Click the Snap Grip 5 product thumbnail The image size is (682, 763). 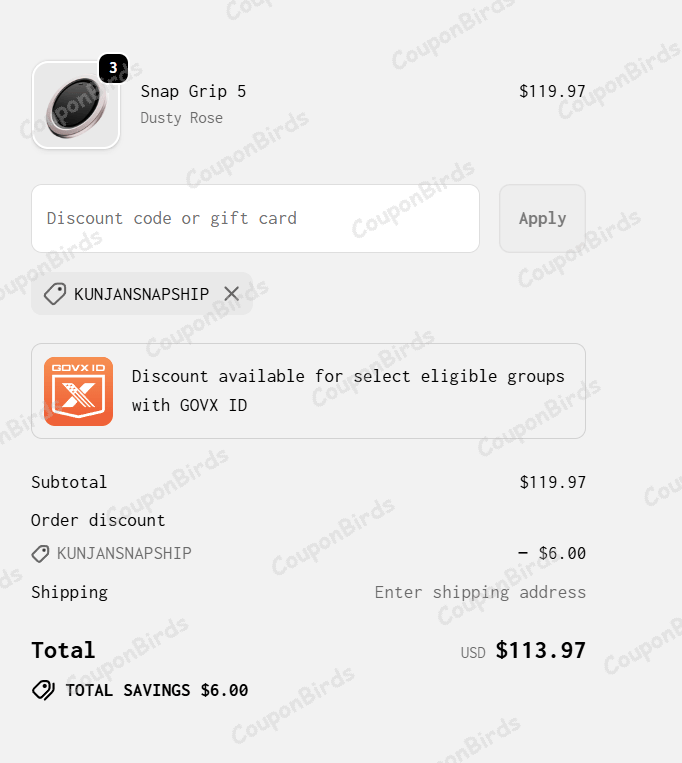[x=76, y=105]
